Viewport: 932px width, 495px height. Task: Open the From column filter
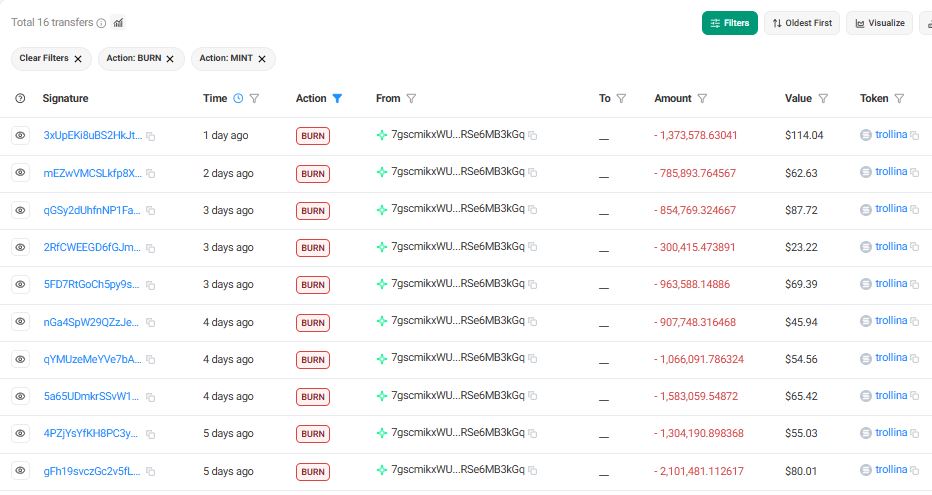tap(411, 99)
